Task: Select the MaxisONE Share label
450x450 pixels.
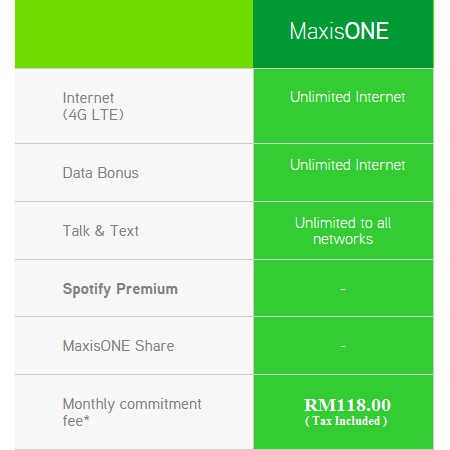Action: coord(118,346)
